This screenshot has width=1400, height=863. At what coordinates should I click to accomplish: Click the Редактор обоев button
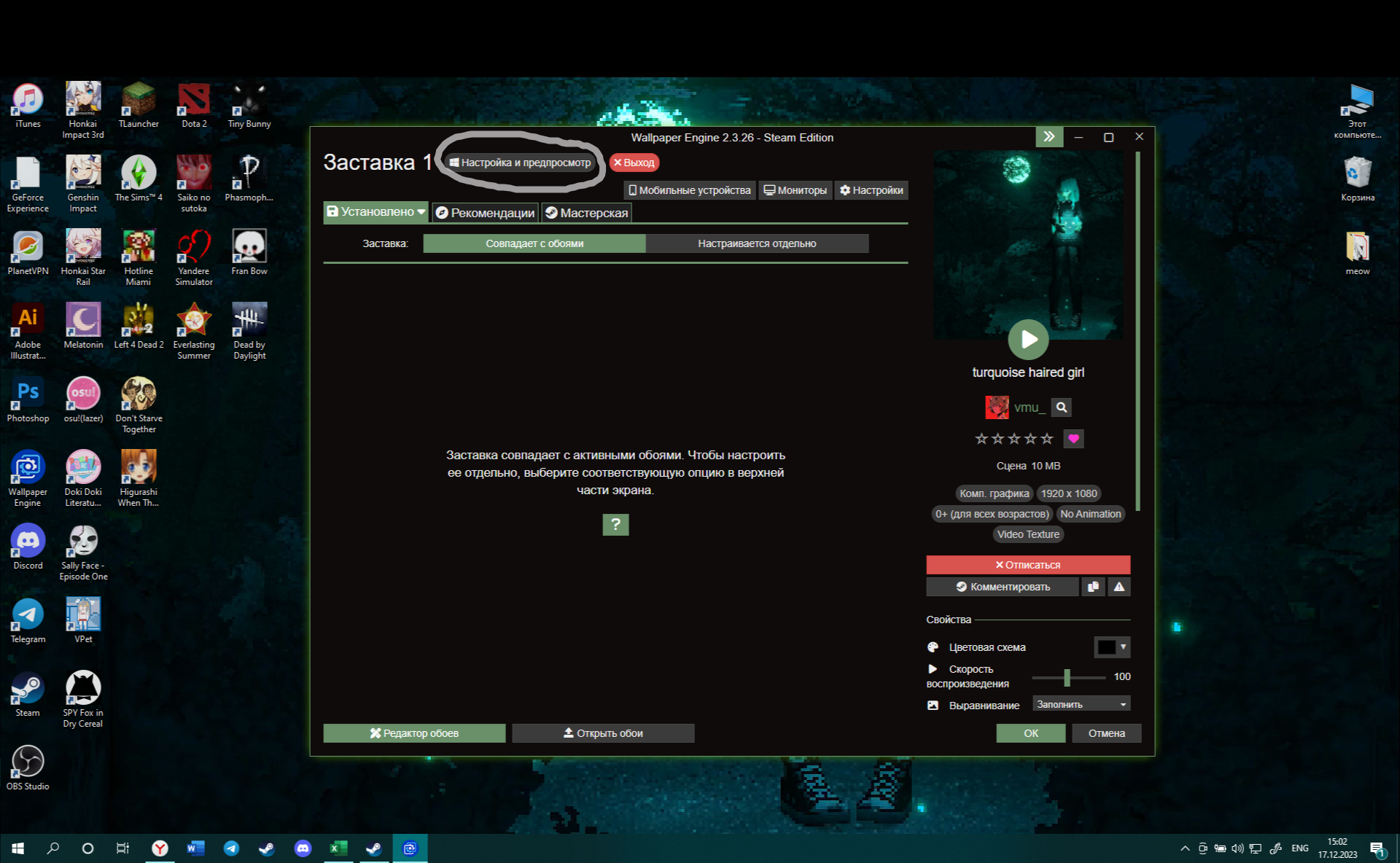414,733
